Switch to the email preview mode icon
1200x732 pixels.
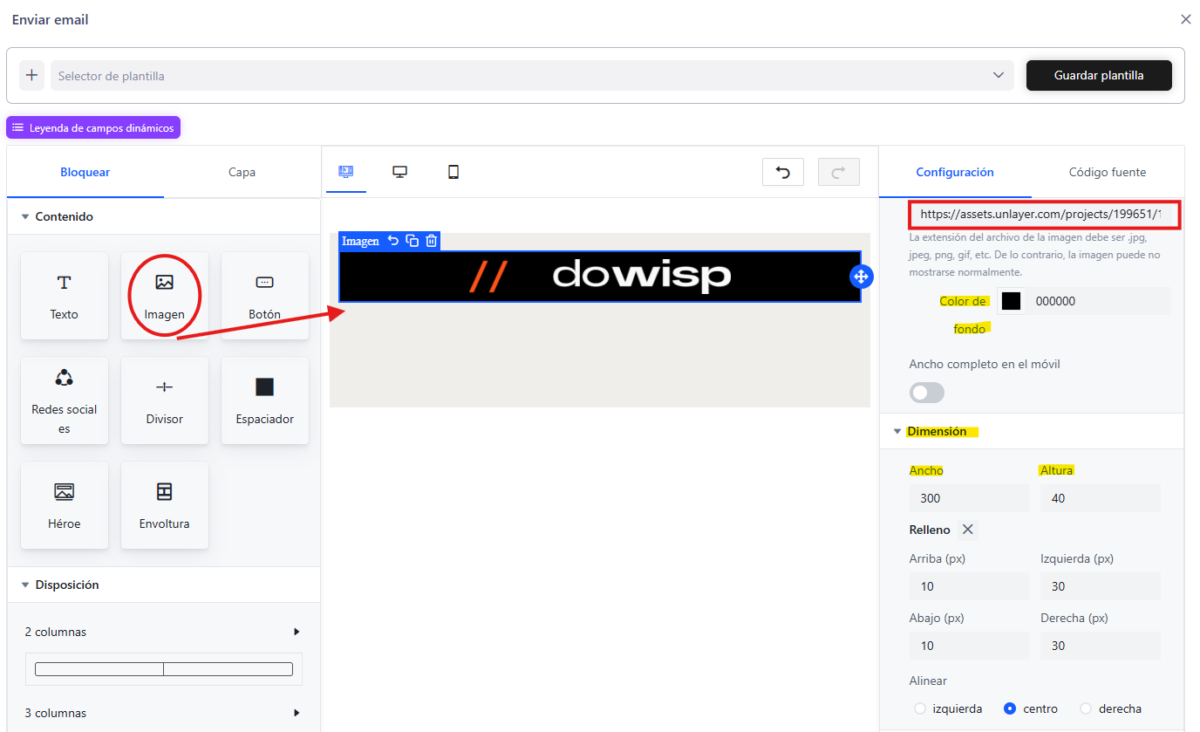[346, 172]
